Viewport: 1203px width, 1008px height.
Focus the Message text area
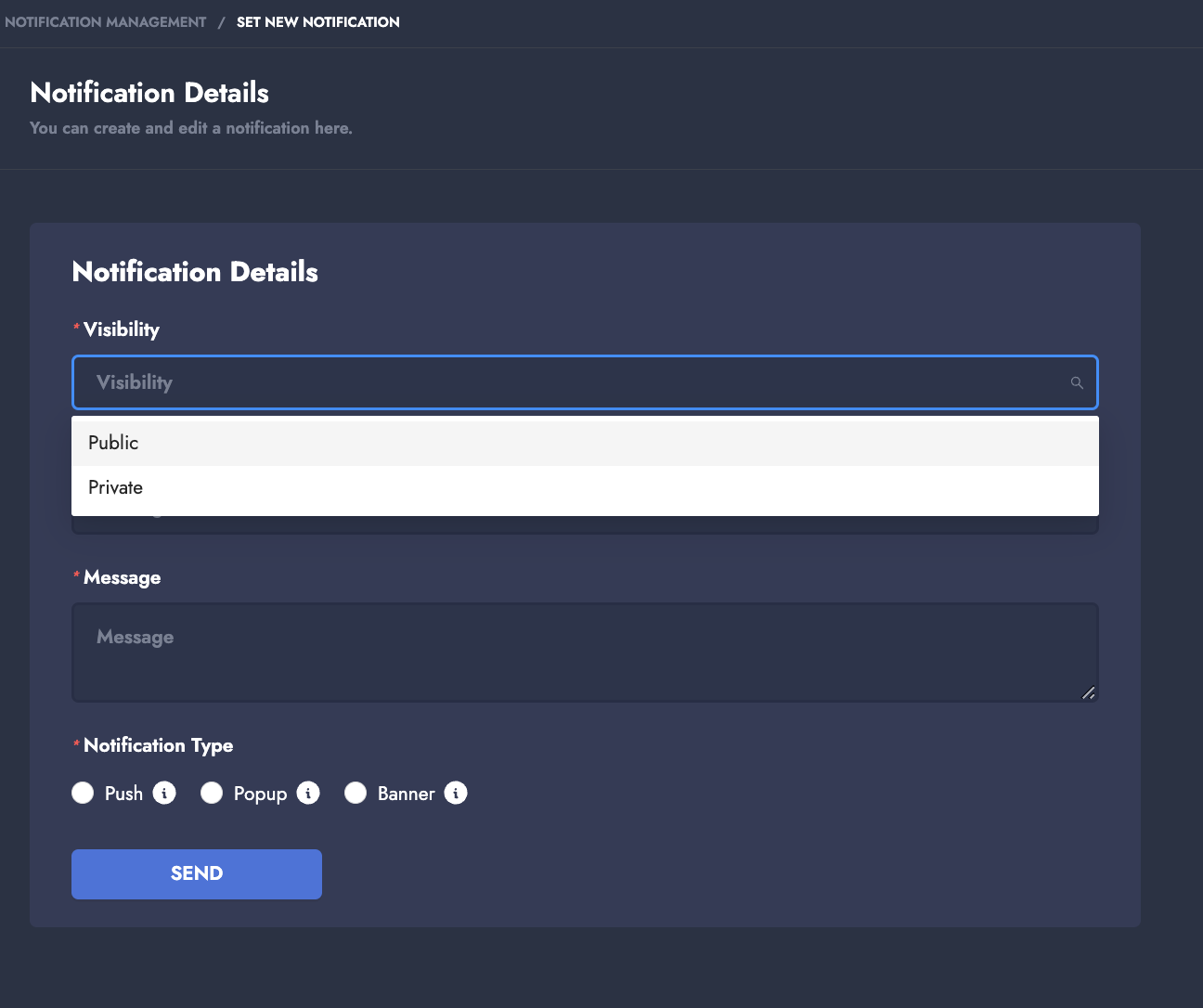585,653
